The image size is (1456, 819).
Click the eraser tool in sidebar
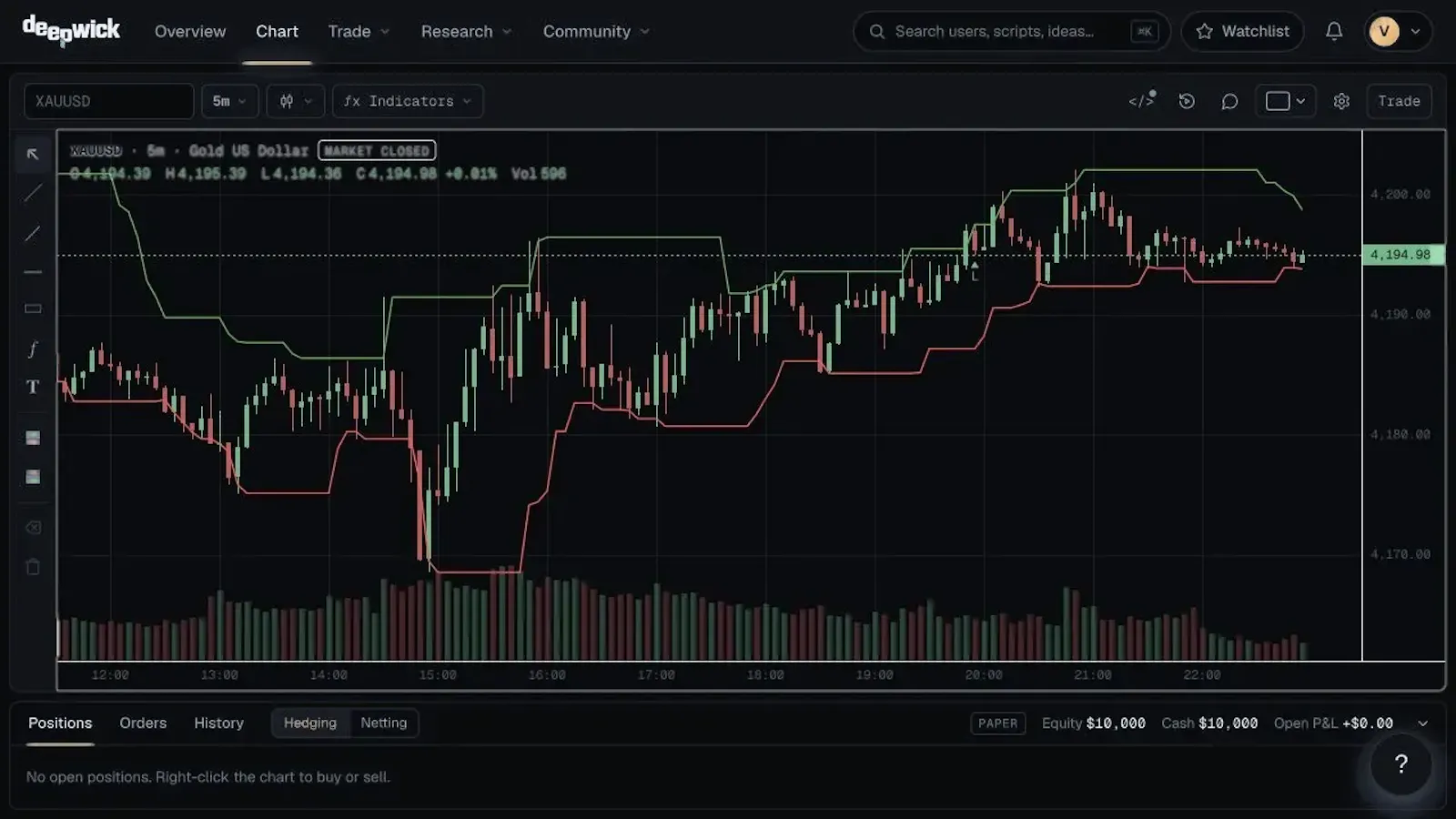33,528
